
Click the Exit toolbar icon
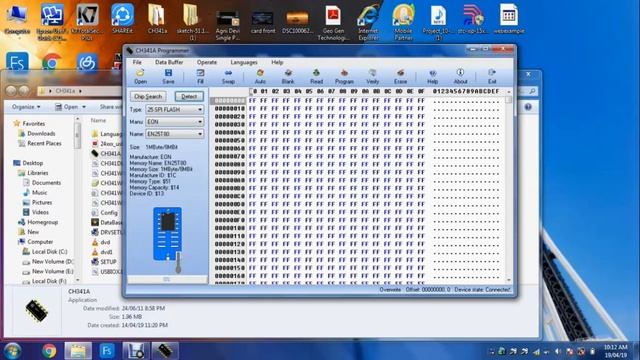click(x=492, y=76)
